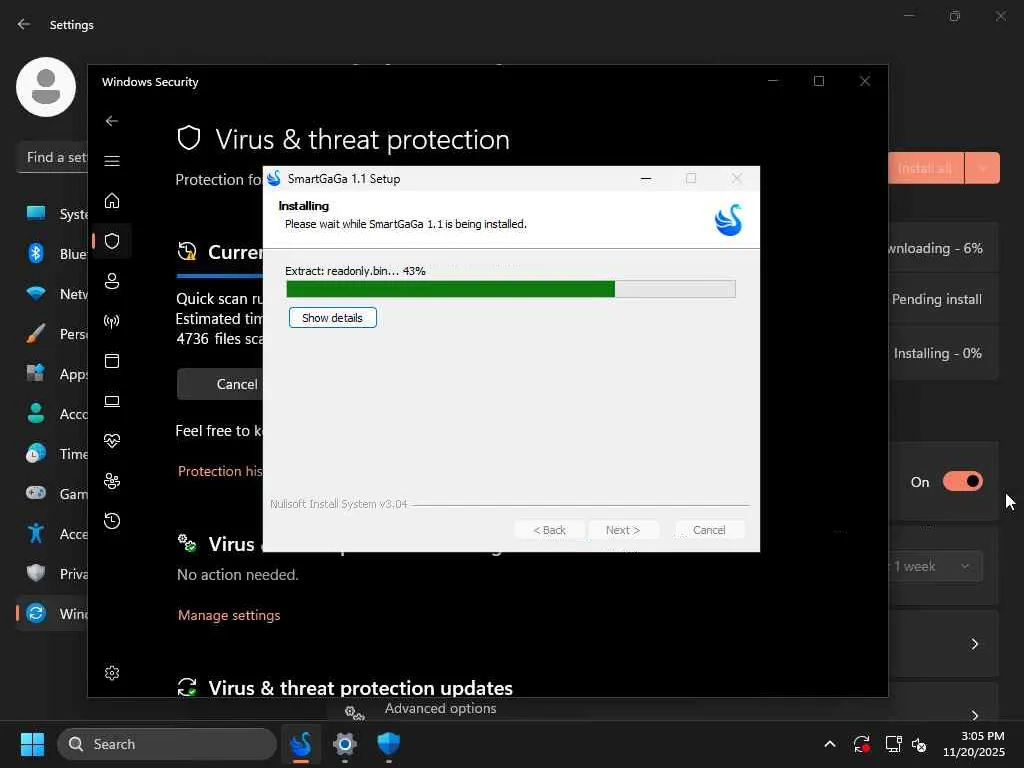This screenshot has width=1024, height=768.
Task: Select Windows Update in Settings sidebar
Action: point(52,613)
